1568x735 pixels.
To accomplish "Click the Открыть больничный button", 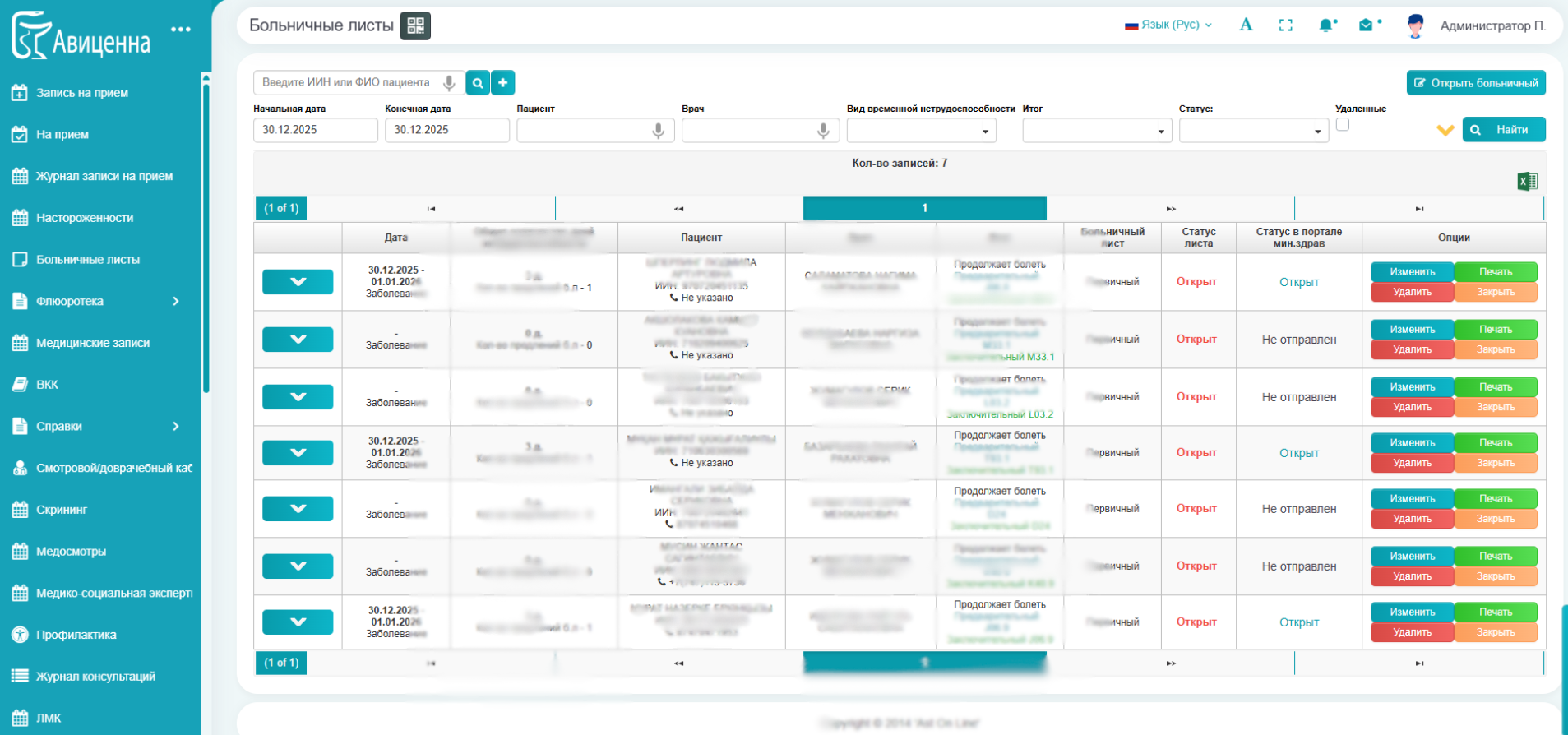I will [x=1476, y=83].
